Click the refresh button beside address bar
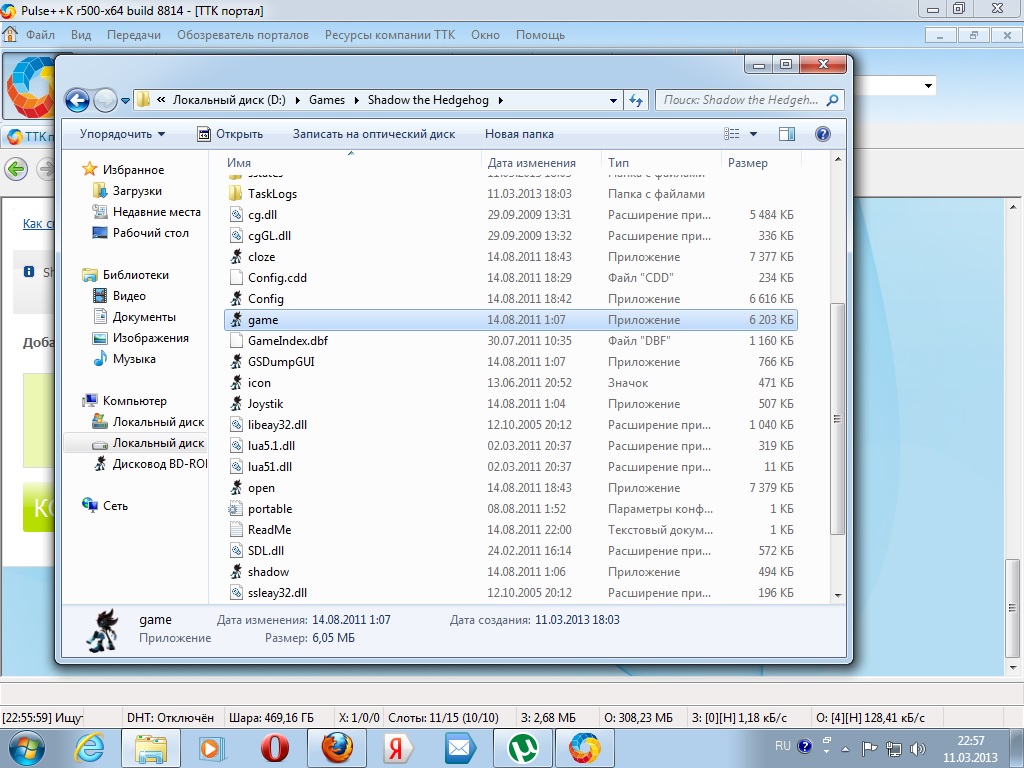The image size is (1024, 768). point(636,100)
